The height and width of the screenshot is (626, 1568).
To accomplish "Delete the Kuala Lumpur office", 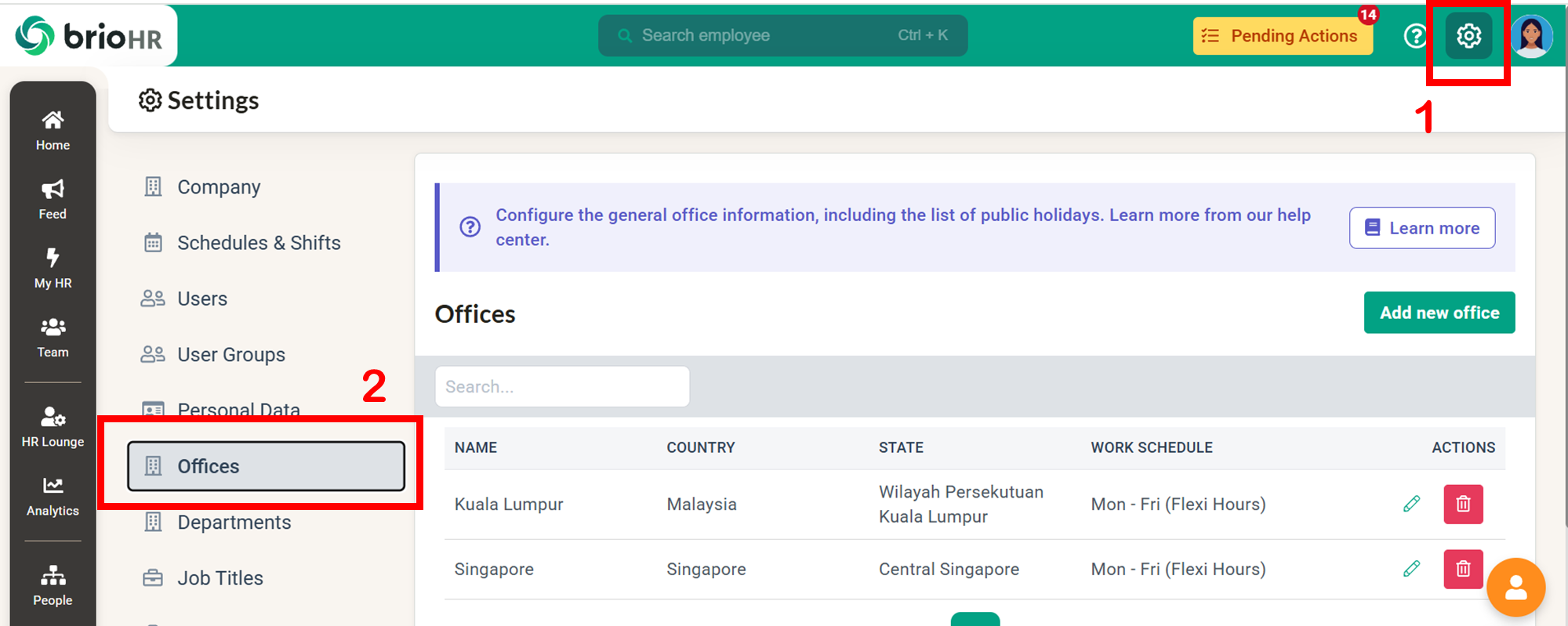I will 1463,504.
